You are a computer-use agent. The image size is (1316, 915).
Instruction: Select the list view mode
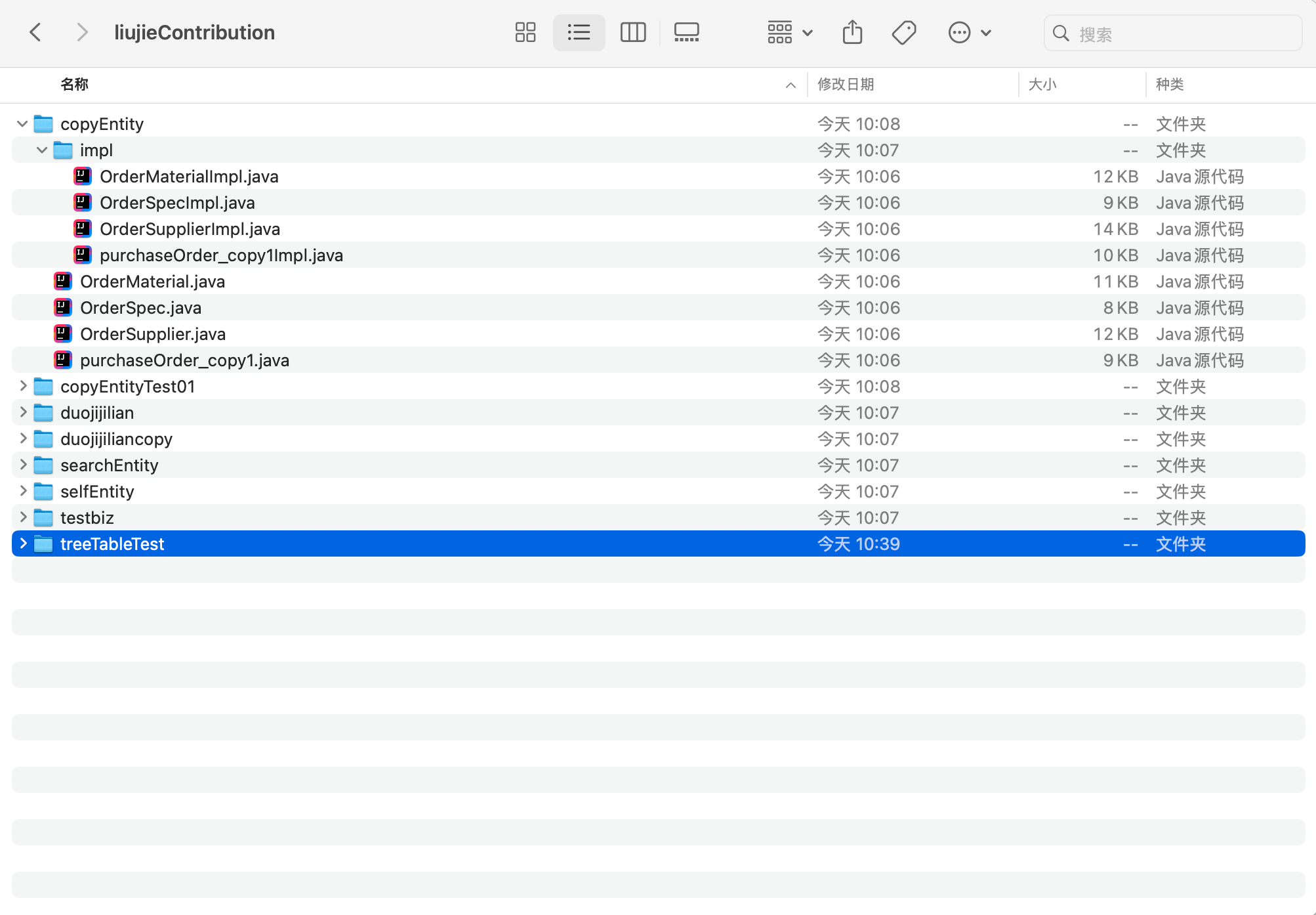(579, 32)
